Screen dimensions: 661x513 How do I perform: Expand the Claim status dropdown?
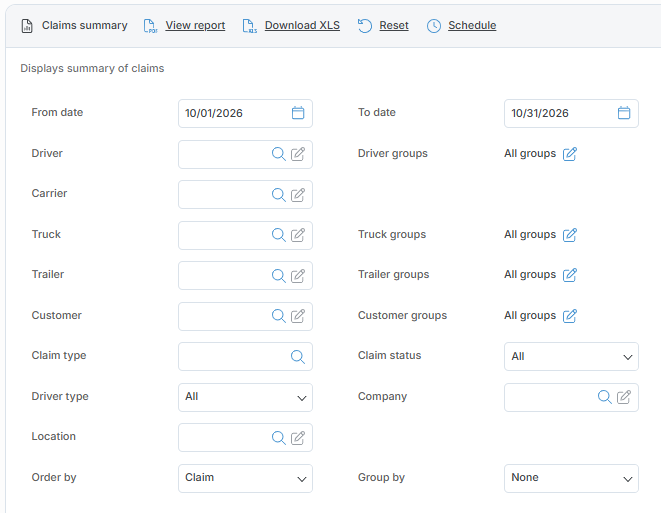coord(571,357)
